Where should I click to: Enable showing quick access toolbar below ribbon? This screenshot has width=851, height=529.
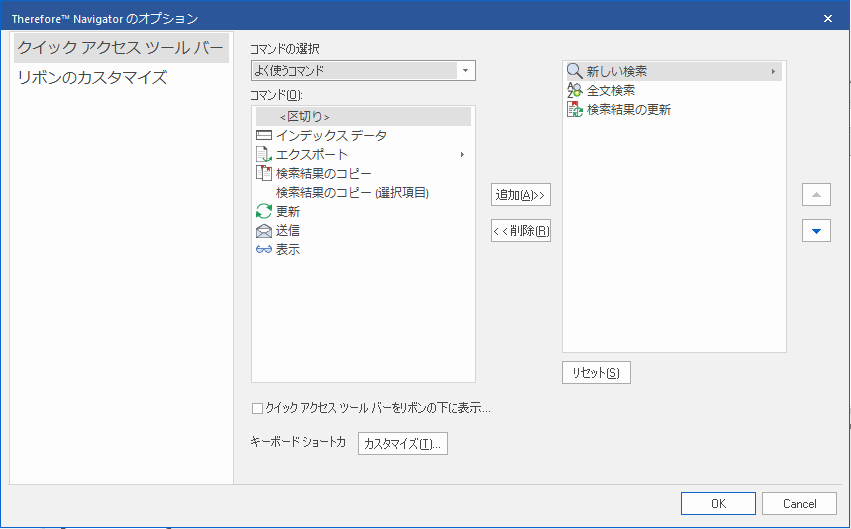pyautogui.click(x=257, y=409)
